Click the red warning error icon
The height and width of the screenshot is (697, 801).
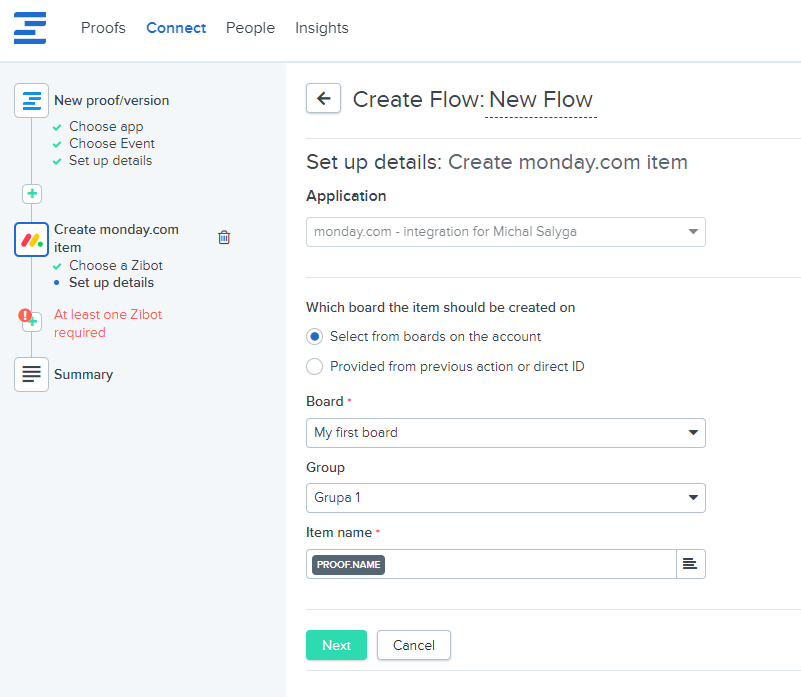(x=26, y=315)
